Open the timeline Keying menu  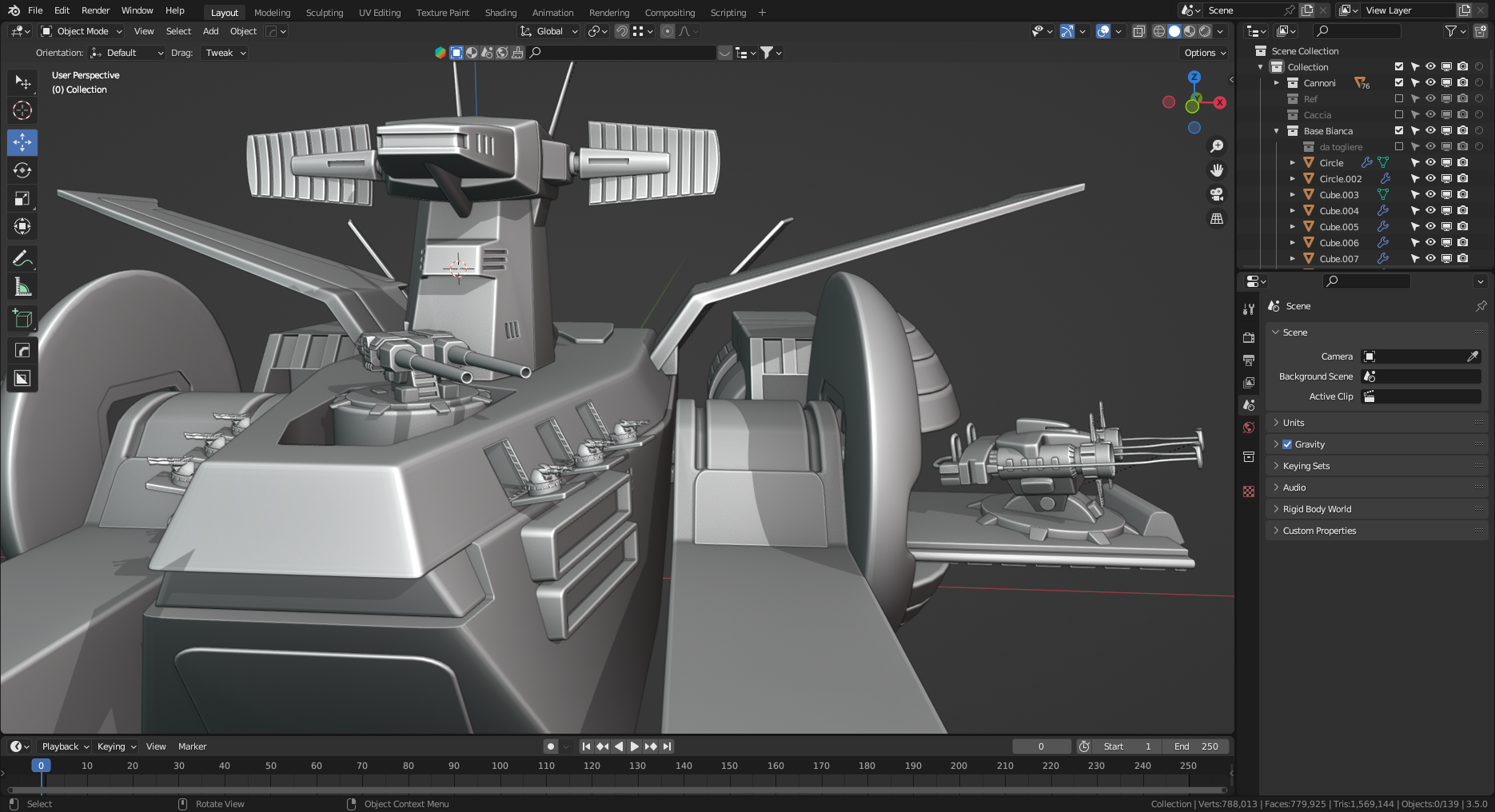click(117, 746)
